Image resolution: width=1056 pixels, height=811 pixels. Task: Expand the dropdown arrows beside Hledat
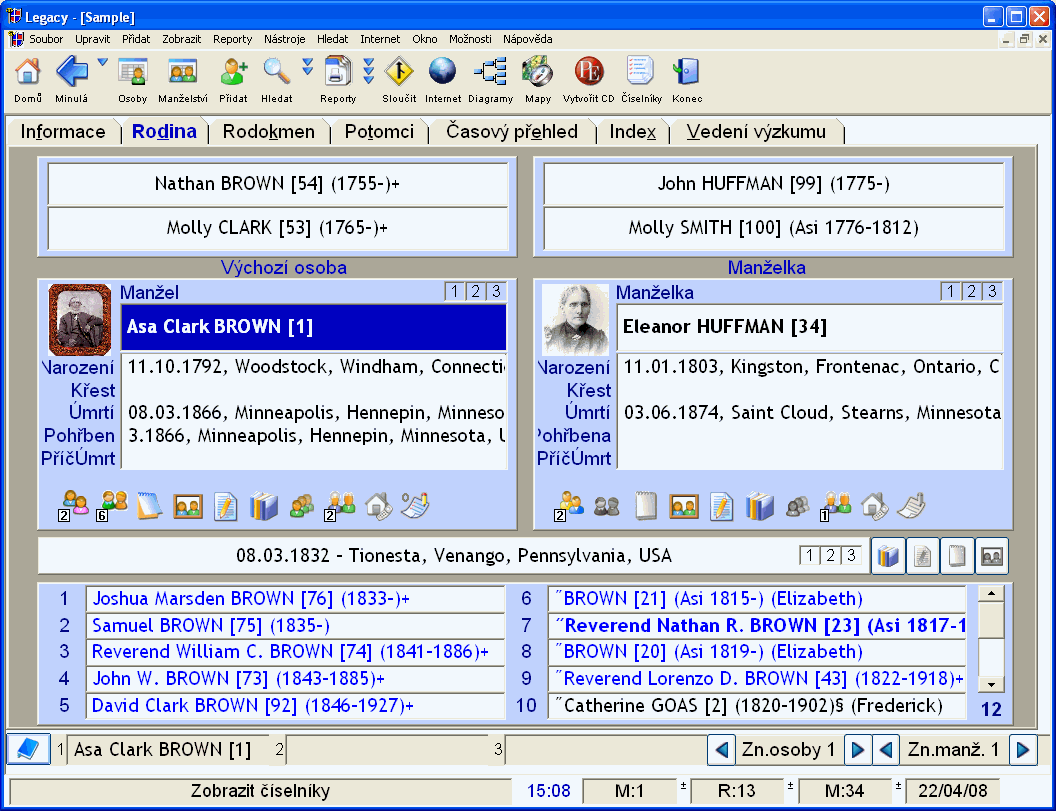click(307, 68)
